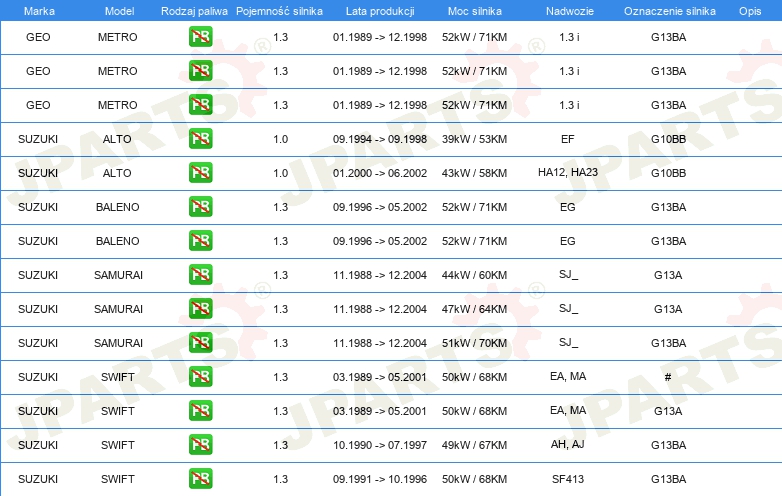
Task: Select the Rodzaj paliwa column header
Action: point(194,10)
